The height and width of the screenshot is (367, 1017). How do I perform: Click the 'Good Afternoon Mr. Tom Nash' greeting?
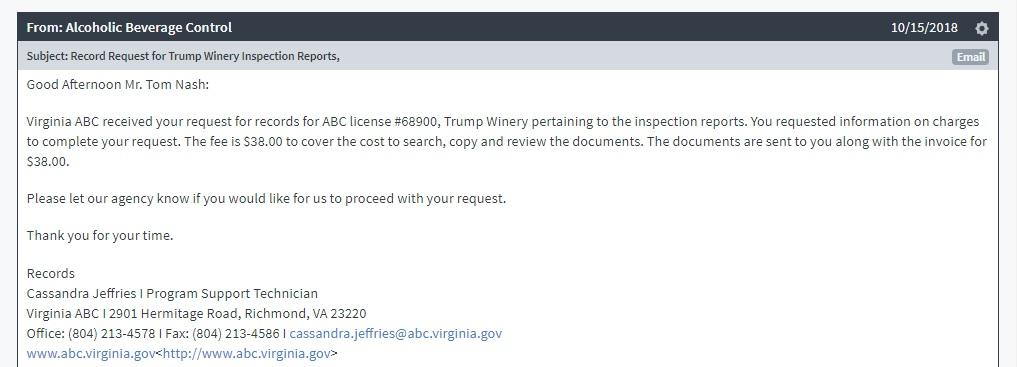118,85
